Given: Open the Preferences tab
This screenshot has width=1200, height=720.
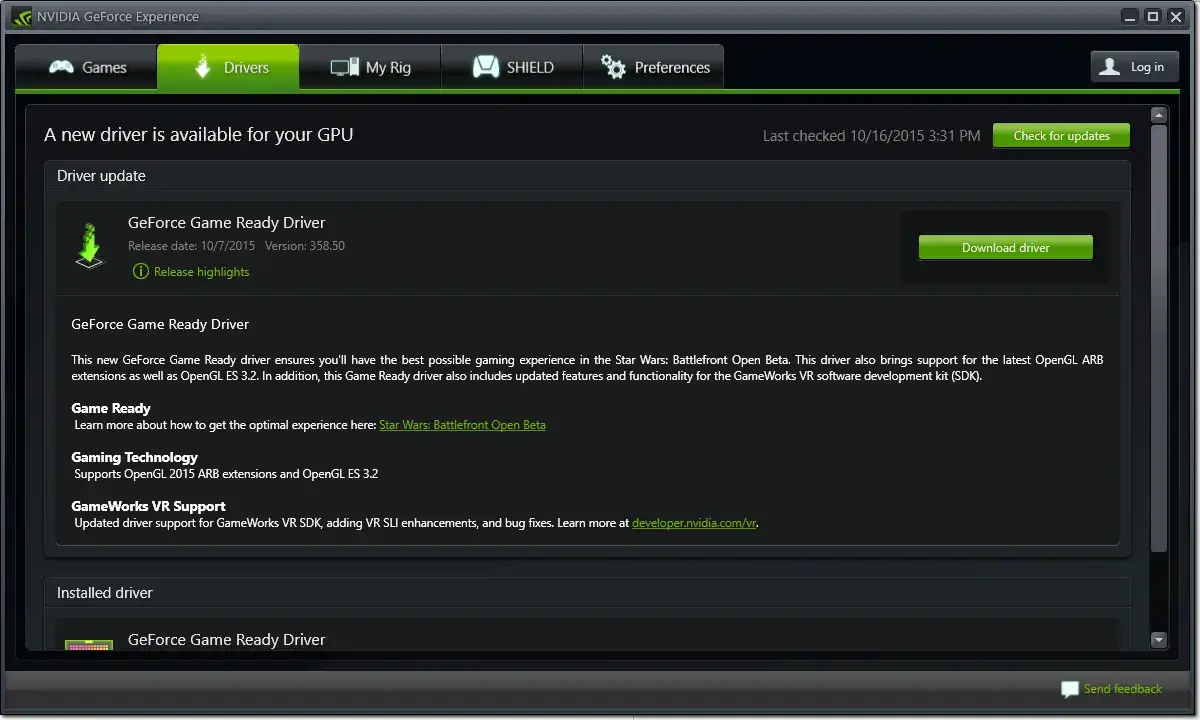Looking at the screenshot, I should [x=653, y=67].
